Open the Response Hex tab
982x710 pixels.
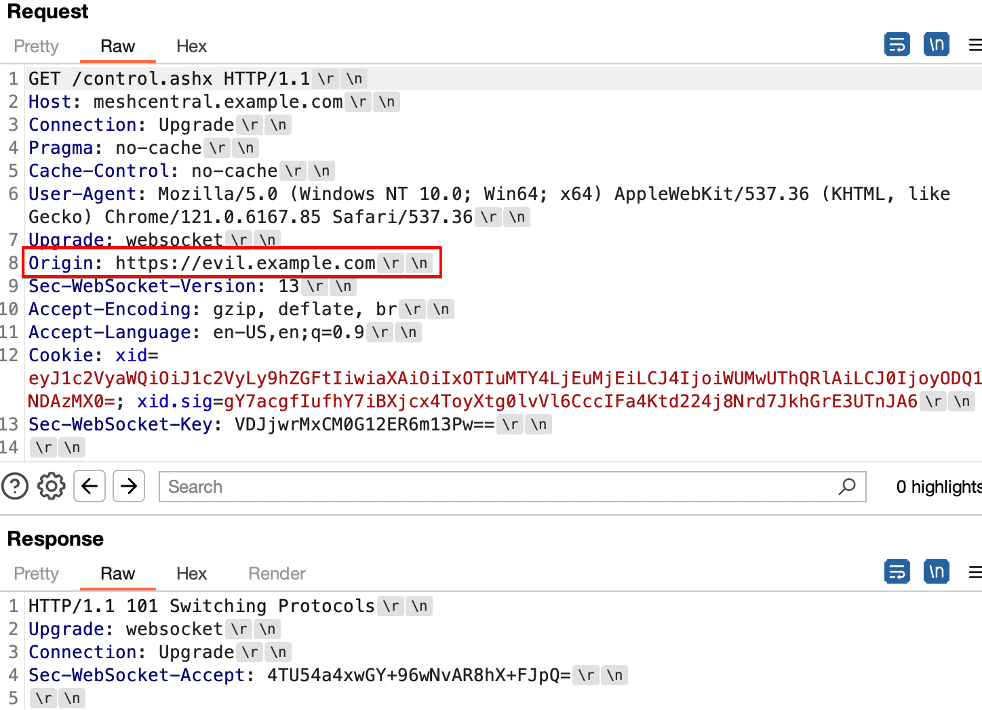pos(191,573)
